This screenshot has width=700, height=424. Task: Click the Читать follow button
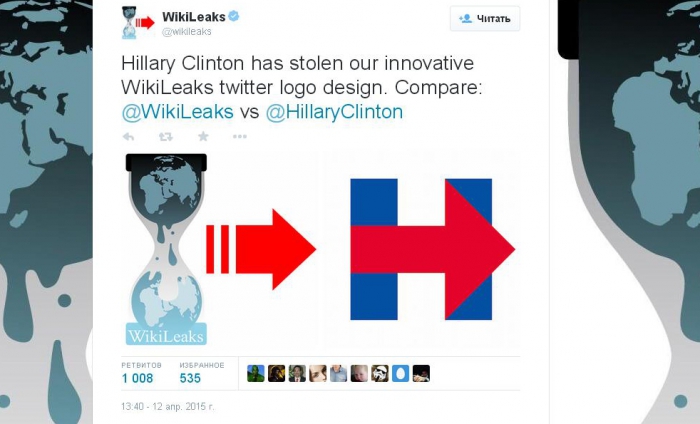485,19
